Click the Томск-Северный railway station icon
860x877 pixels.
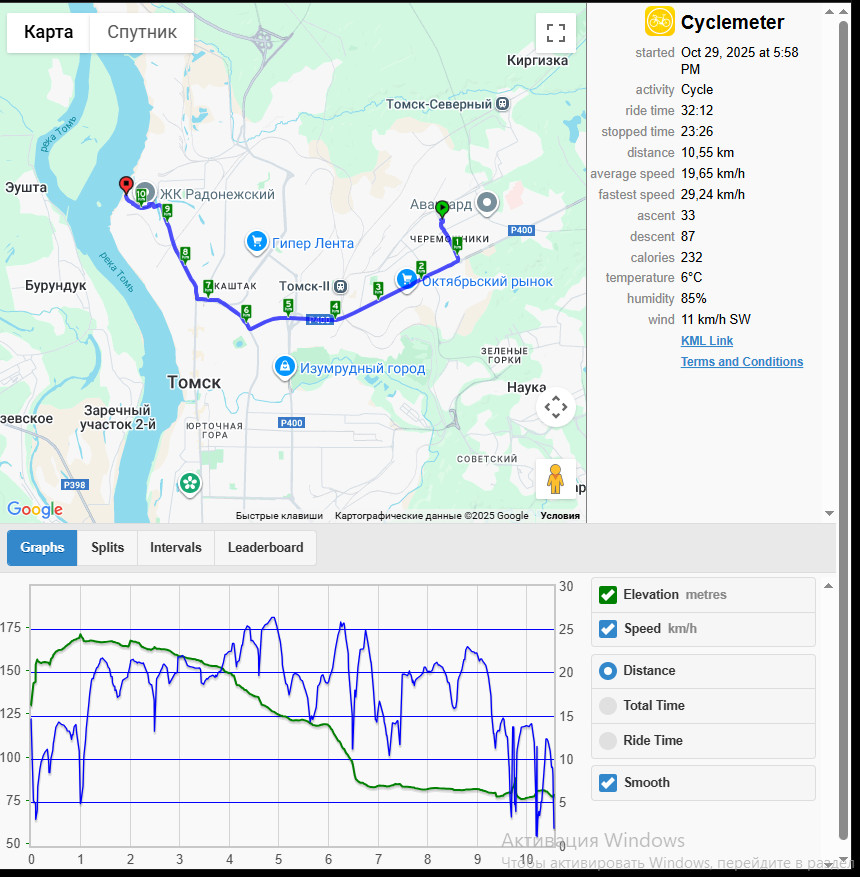point(503,103)
